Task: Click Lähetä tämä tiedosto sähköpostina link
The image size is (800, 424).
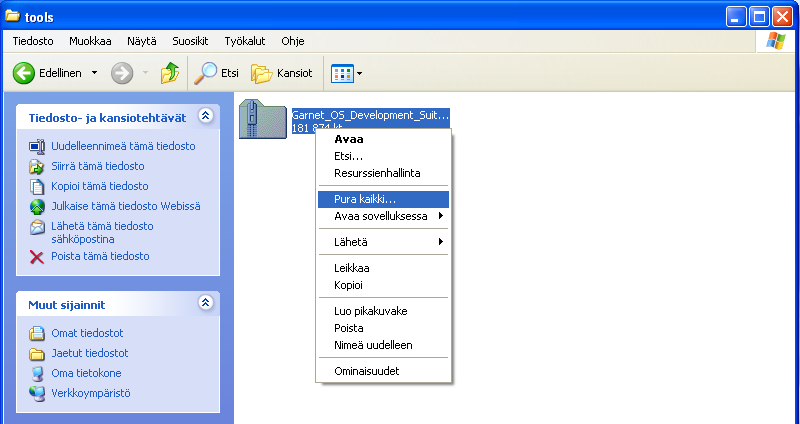Action: [102, 233]
